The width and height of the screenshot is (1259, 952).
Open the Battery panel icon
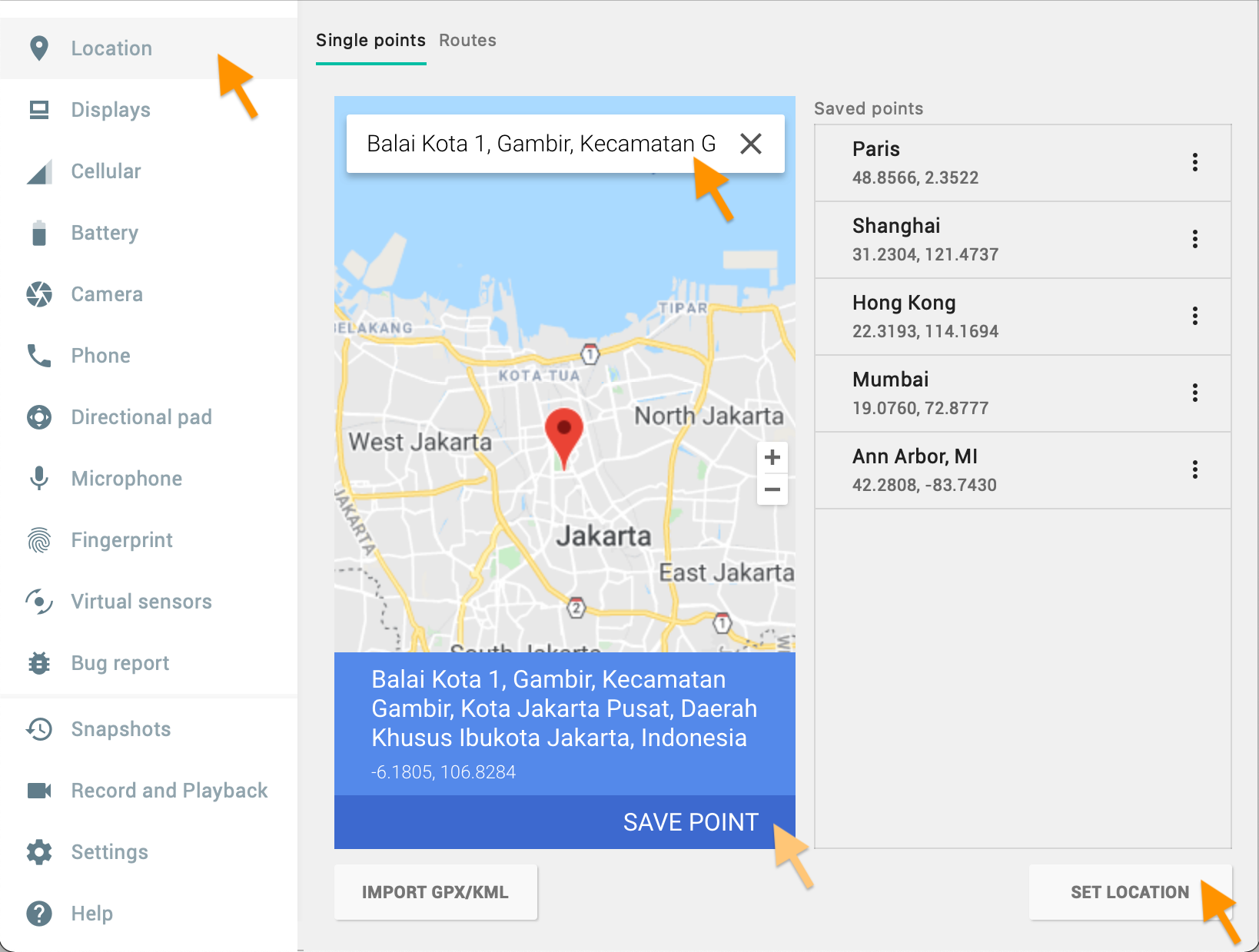pos(39,233)
